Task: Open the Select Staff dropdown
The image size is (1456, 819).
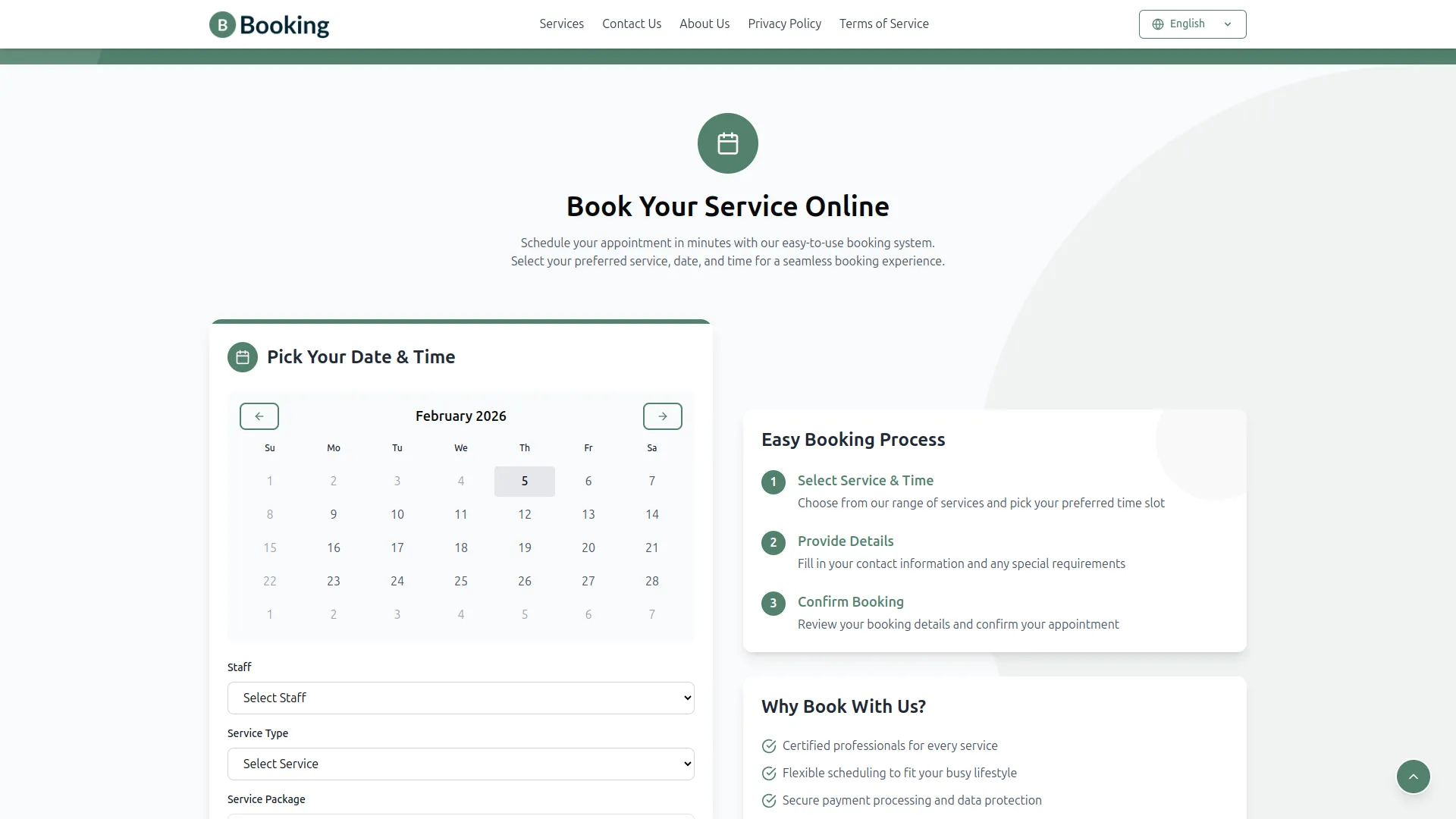Action: pos(460,698)
